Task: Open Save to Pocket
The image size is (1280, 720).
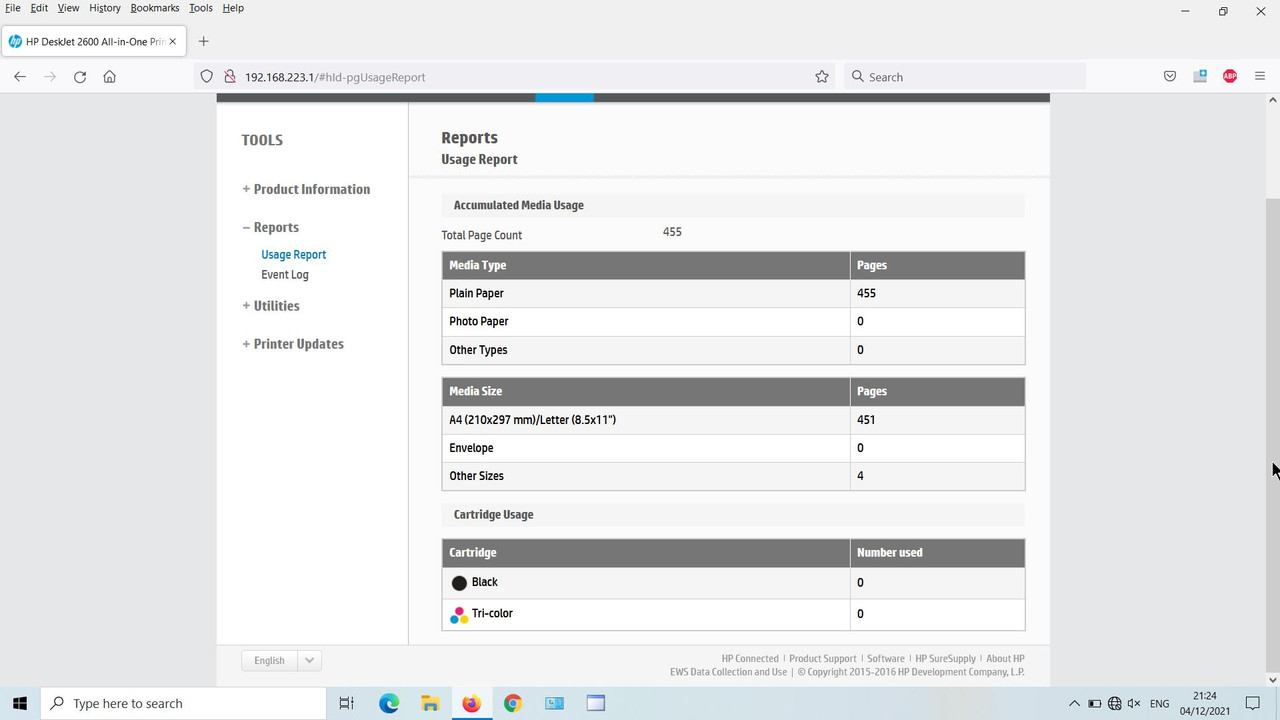Action: point(1170,77)
